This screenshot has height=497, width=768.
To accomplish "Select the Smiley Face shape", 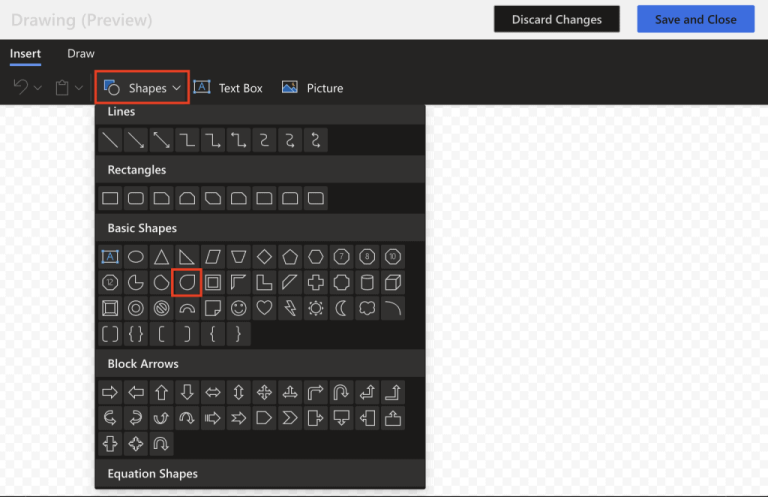I will click(239, 308).
